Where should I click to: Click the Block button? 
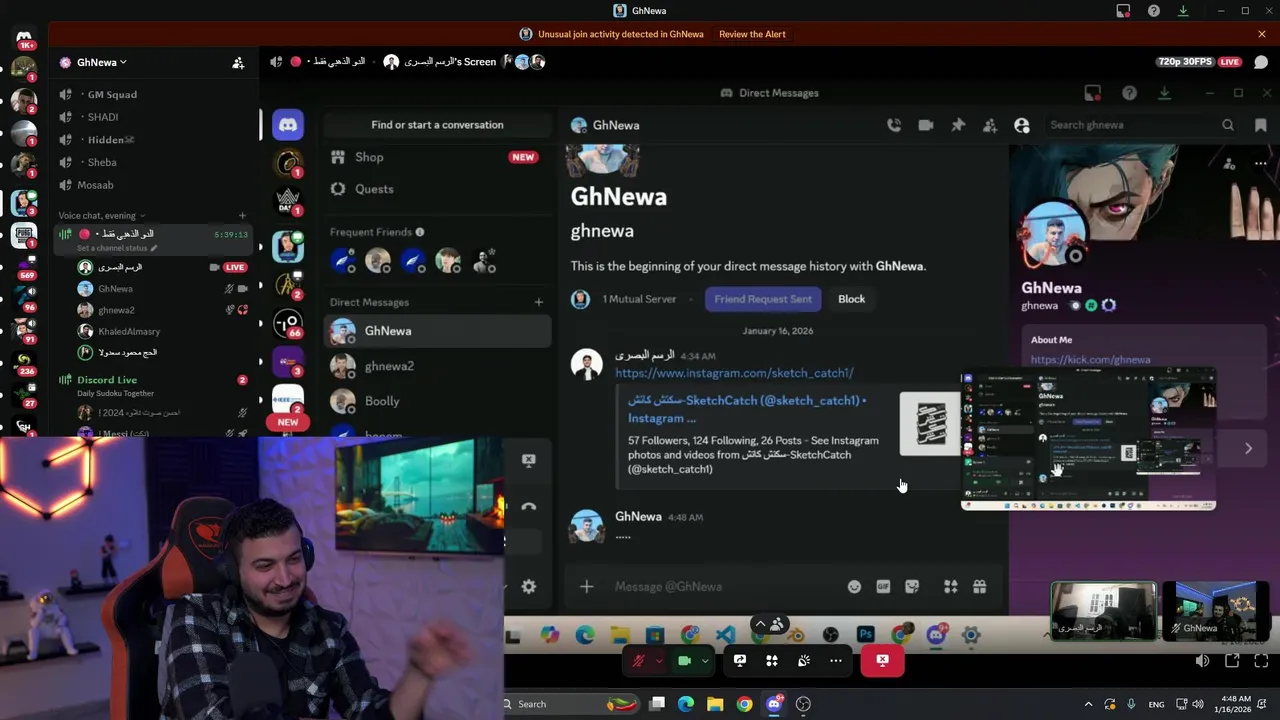pyautogui.click(x=851, y=299)
